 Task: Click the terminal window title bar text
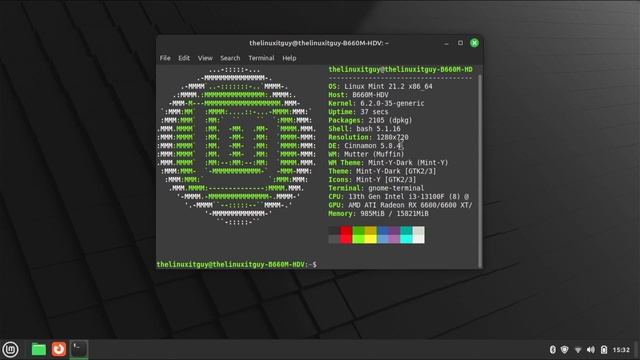point(319,43)
